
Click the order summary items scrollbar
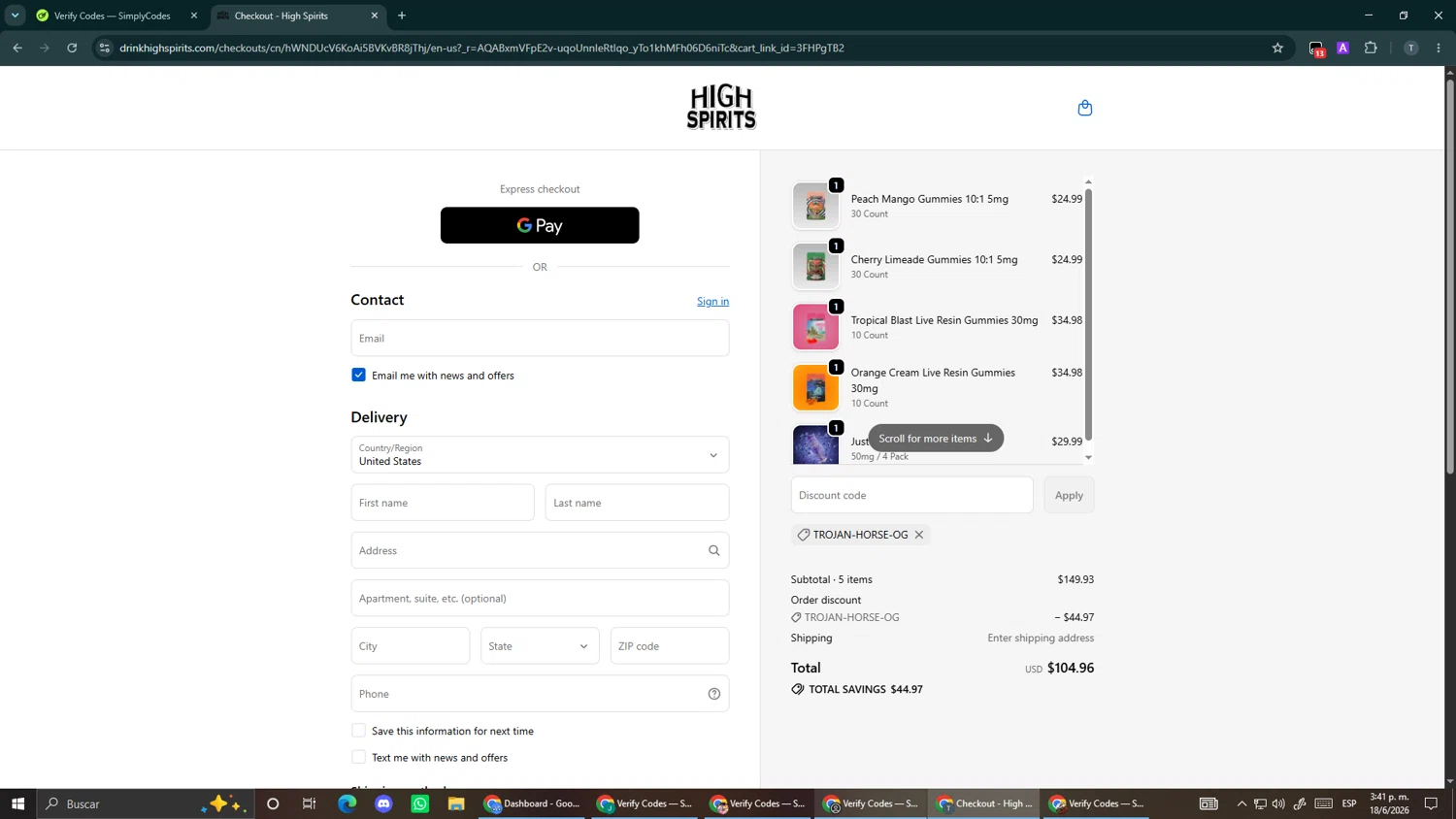1088,314
